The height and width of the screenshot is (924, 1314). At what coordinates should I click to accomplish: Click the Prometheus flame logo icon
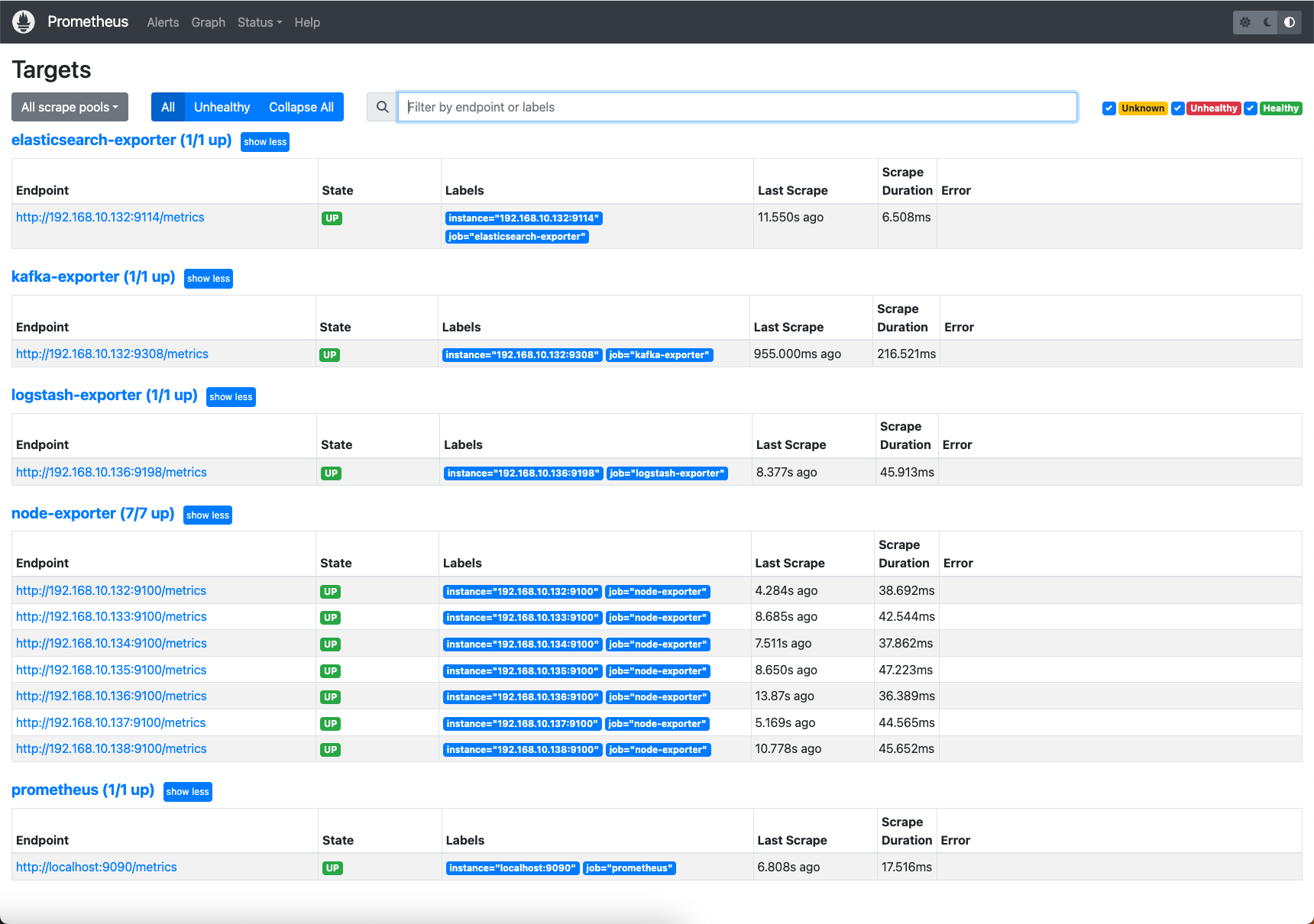(x=24, y=22)
